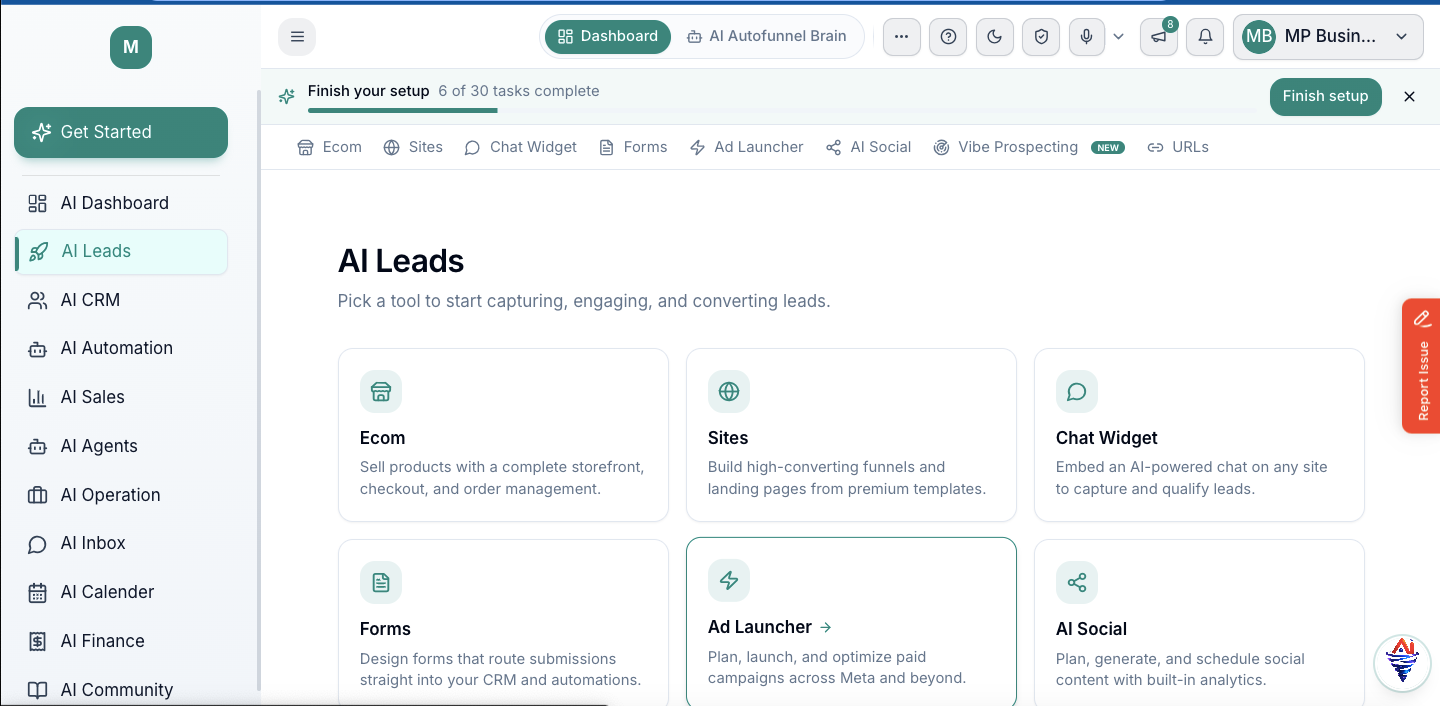This screenshot has height=706, width=1440.
Task: Open the Forms sub-navigation tab
Action: (633, 147)
